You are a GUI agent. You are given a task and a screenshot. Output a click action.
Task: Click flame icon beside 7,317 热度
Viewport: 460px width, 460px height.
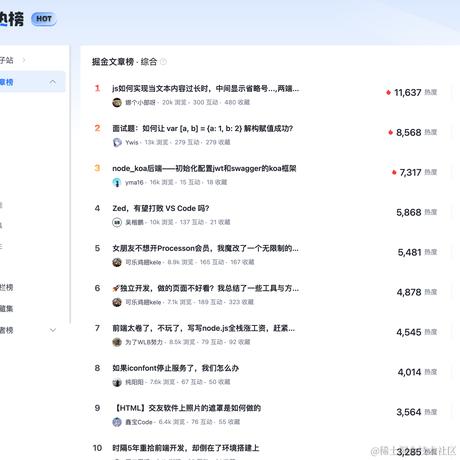click(x=394, y=172)
